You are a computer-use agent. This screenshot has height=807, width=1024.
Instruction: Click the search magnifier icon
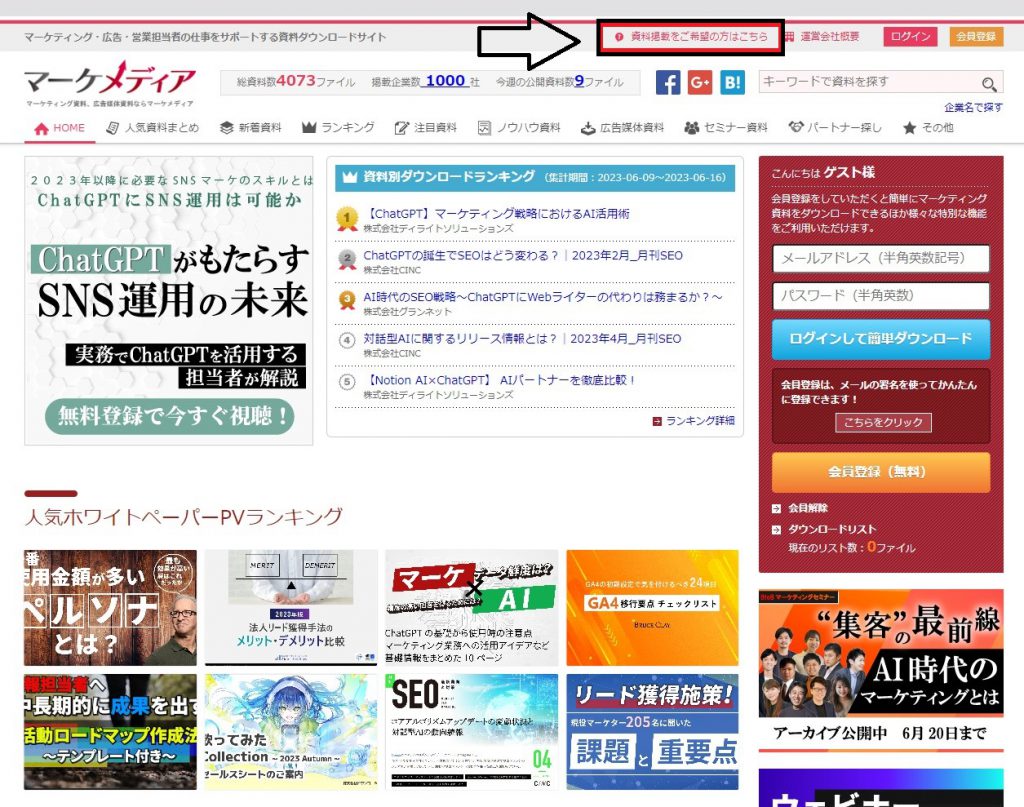989,84
